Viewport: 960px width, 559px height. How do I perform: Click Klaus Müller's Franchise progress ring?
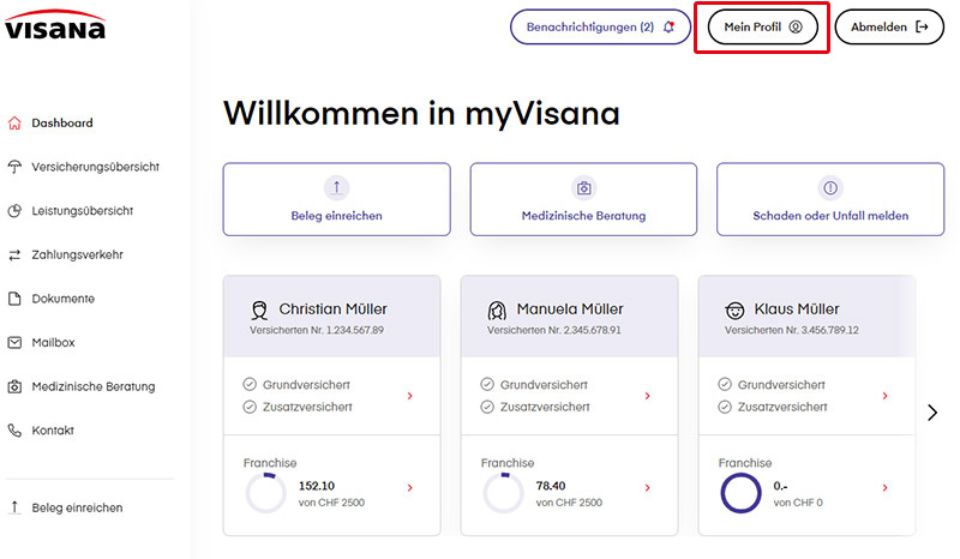pos(740,492)
